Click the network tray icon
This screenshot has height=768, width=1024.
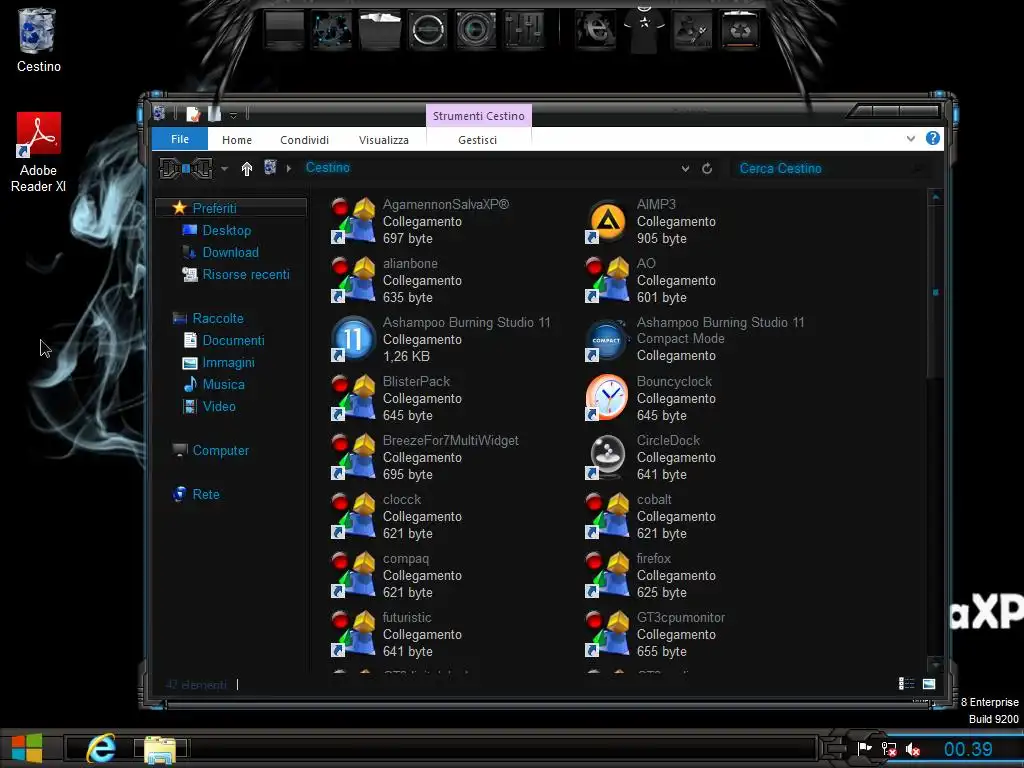coord(889,749)
